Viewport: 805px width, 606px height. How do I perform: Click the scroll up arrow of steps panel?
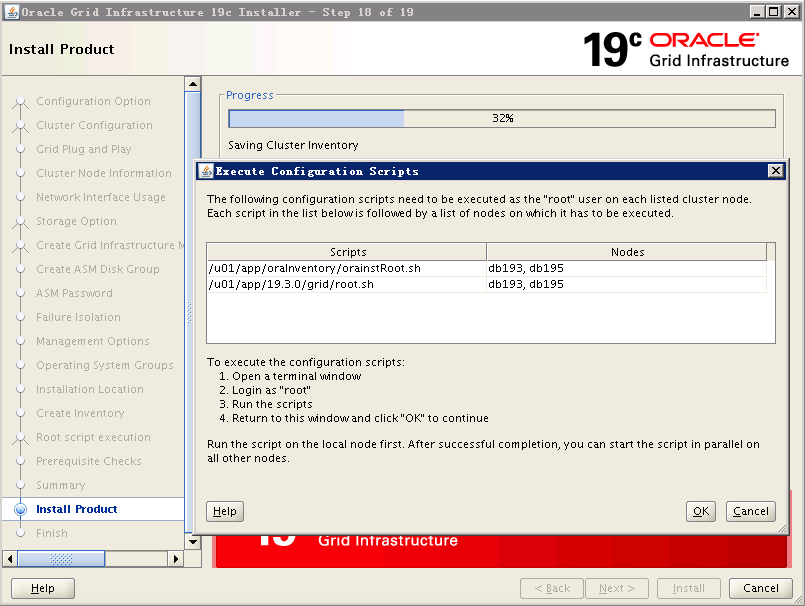click(193, 84)
